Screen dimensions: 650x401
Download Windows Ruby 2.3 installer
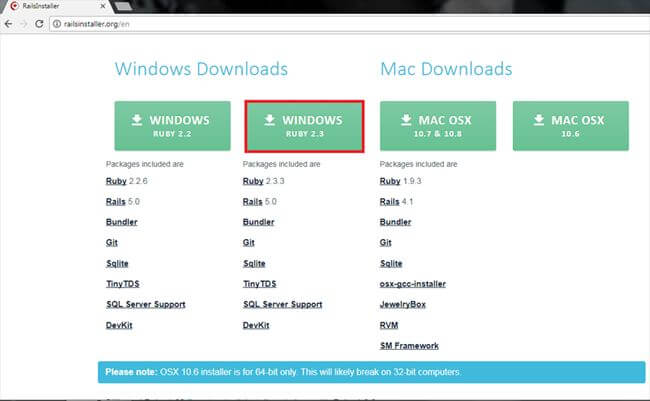305,126
